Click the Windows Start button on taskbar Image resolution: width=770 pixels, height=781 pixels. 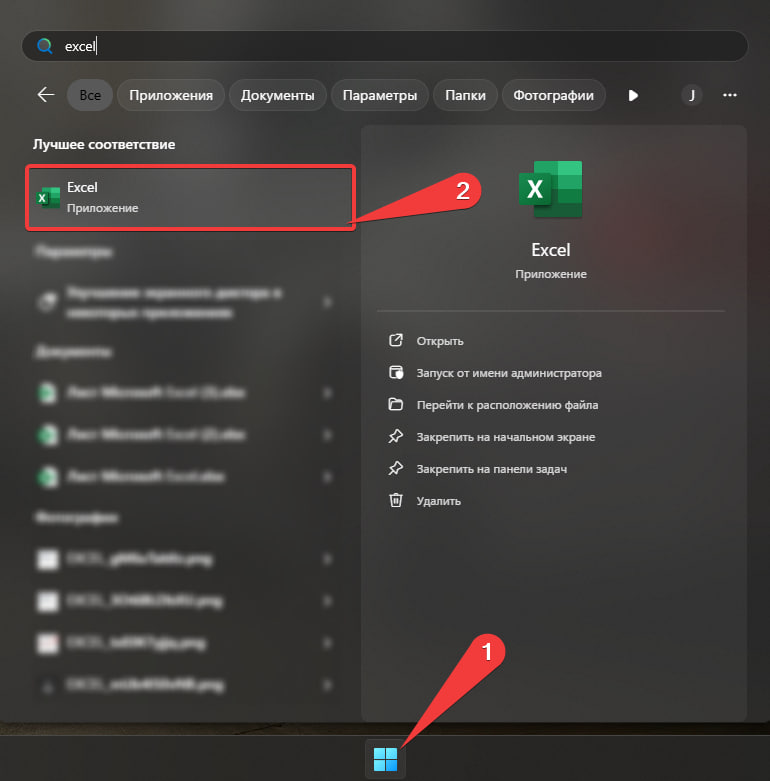(385, 759)
